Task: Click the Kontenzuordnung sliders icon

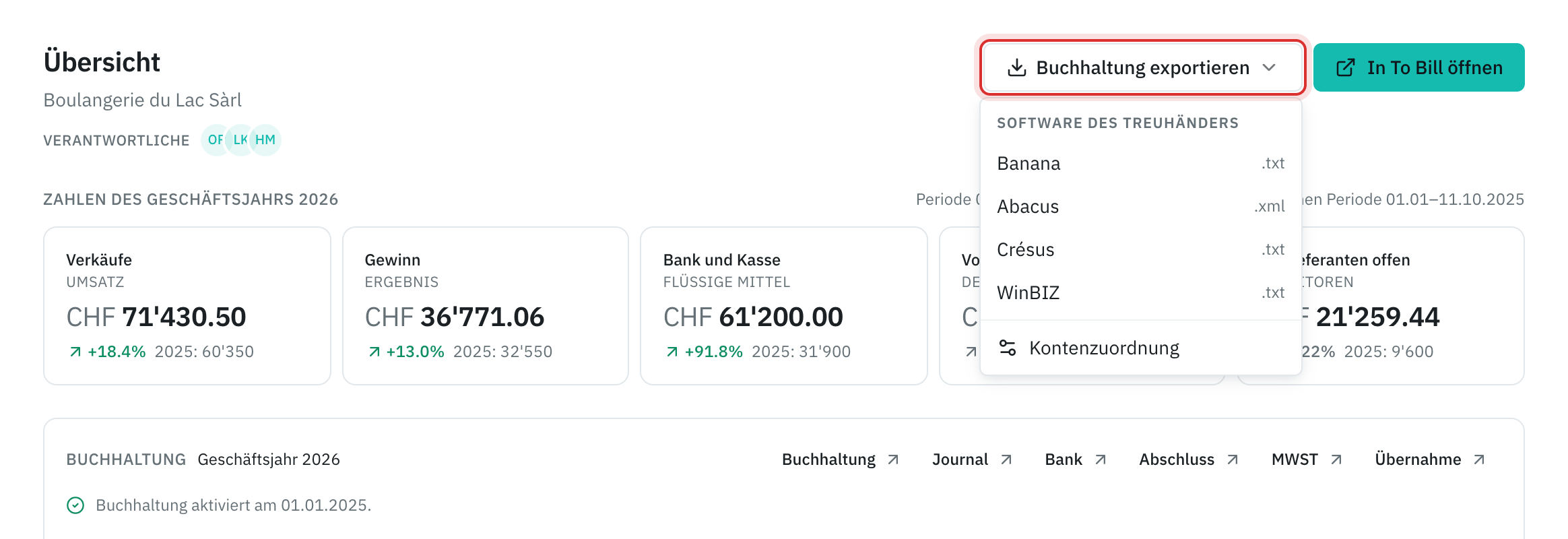Action: pos(1008,348)
